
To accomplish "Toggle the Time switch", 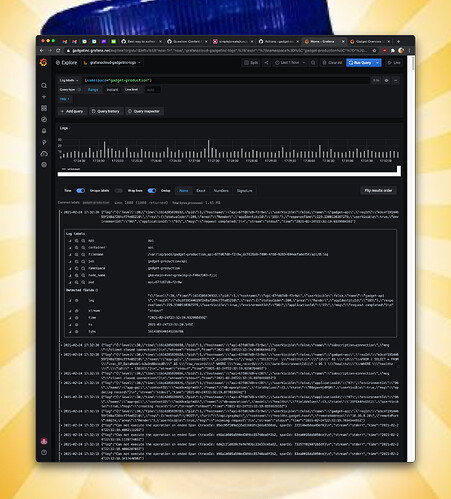I will tap(81, 191).
